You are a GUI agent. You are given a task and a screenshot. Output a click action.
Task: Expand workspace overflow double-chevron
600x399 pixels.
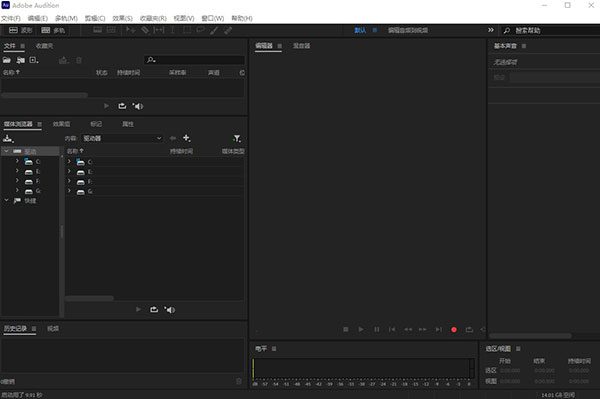pyautogui.click(x=491, y=30)
